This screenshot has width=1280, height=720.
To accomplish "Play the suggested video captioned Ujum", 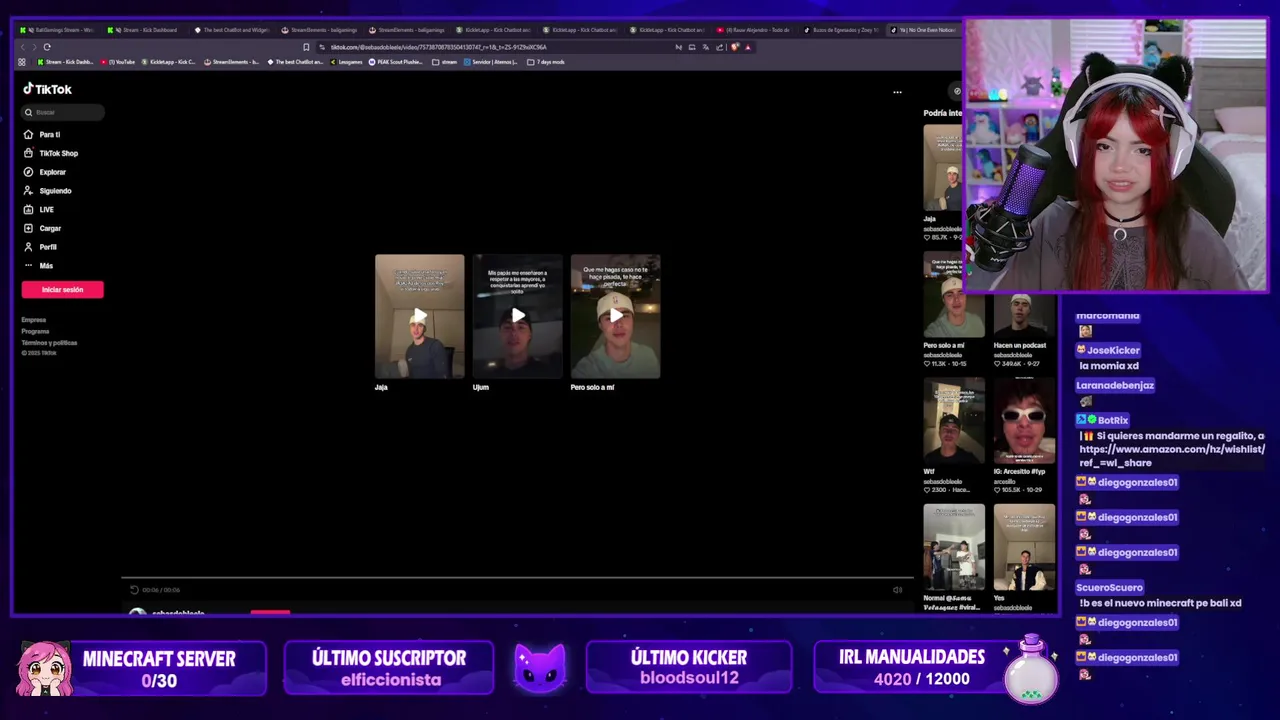I will click(x=517, y=316).
